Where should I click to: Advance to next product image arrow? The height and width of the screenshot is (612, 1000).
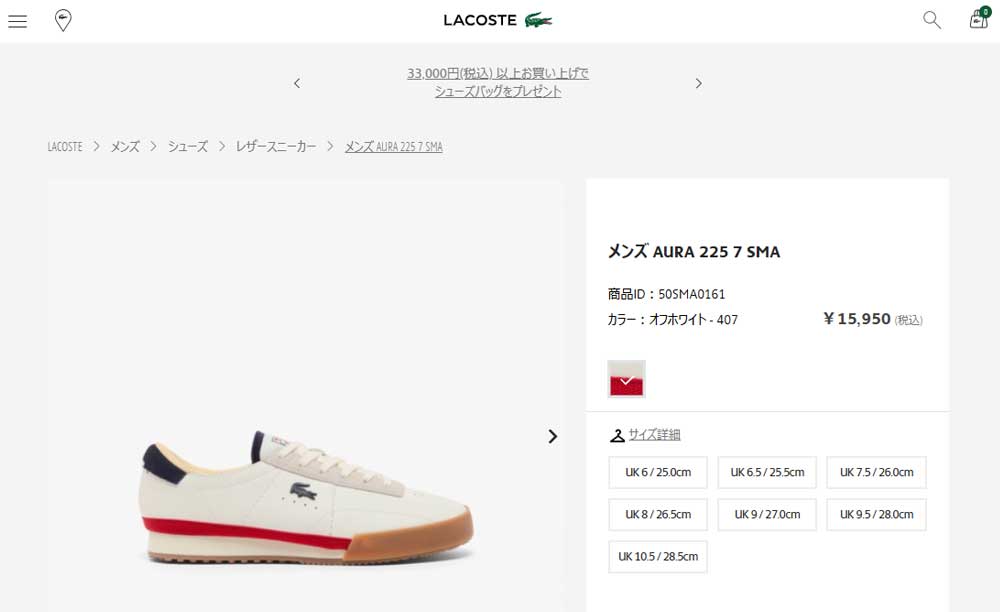pyautogui.click(x=552, y=436)
